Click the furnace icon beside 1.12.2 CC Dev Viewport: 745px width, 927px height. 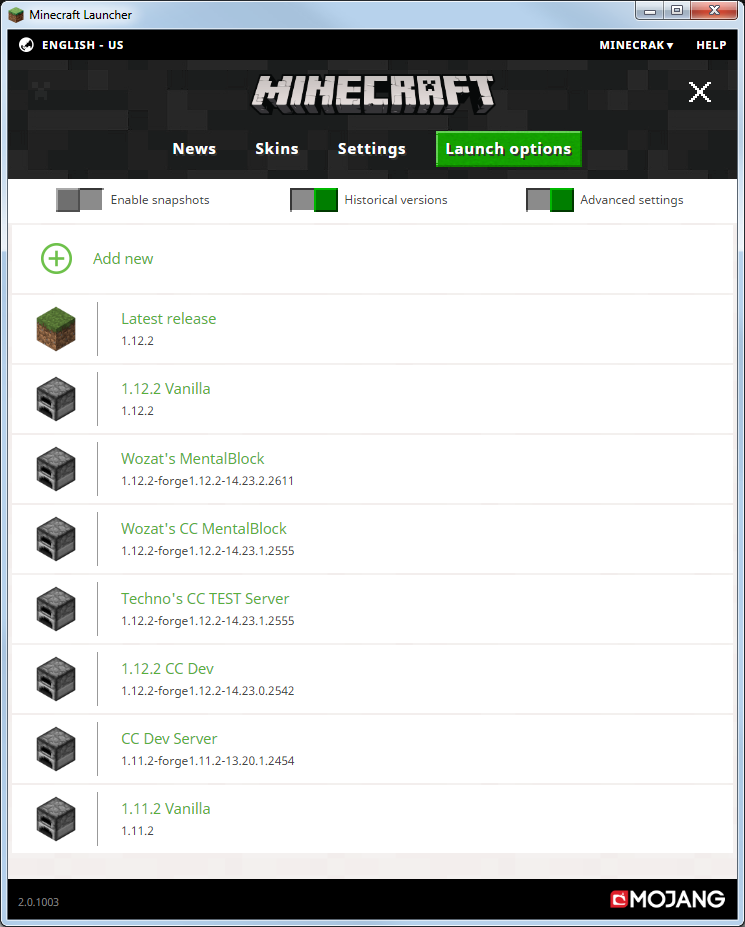click(x=56, y=679)
